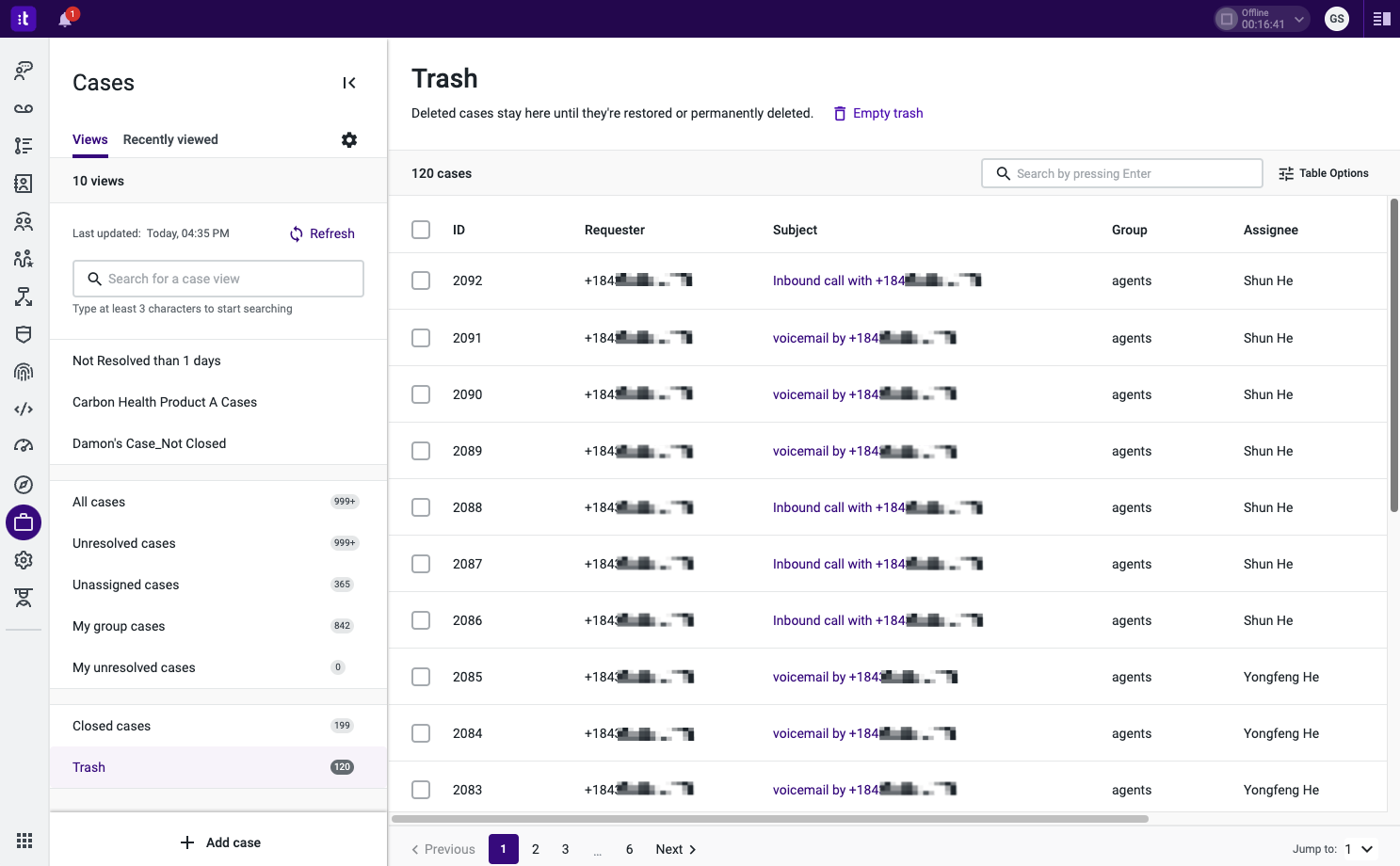1400x866 pixels.
Task: Open the Unresolved cases view
Action: tap(218, 543)
